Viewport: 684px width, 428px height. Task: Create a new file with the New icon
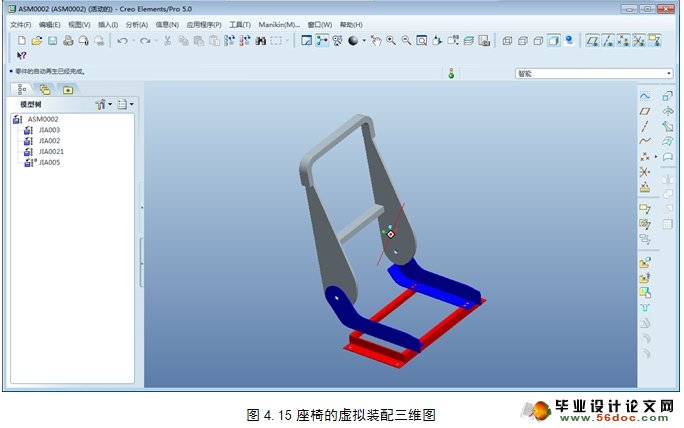21,41
